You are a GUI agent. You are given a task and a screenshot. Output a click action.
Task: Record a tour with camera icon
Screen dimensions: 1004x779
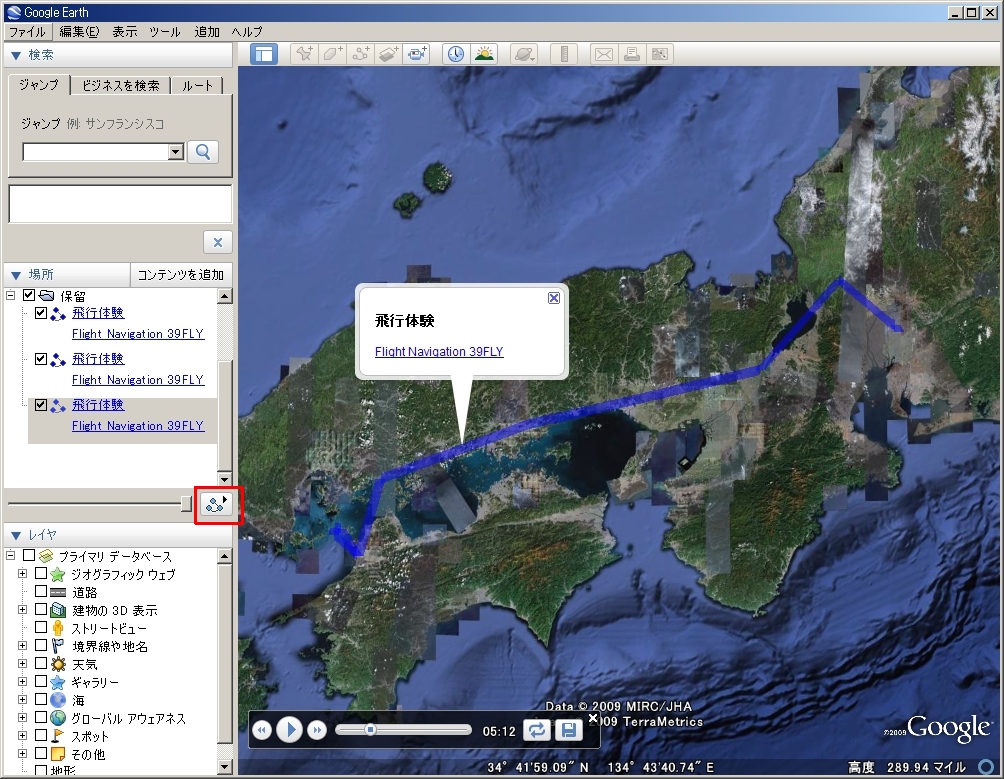click(x=417, y=54)
